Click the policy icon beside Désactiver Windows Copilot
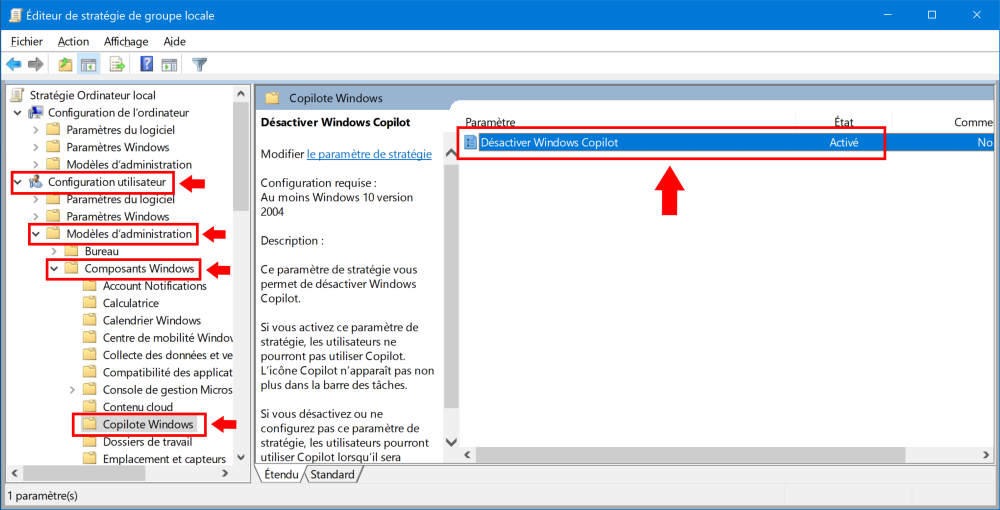The image size is (1000, 510). (471, 143)
